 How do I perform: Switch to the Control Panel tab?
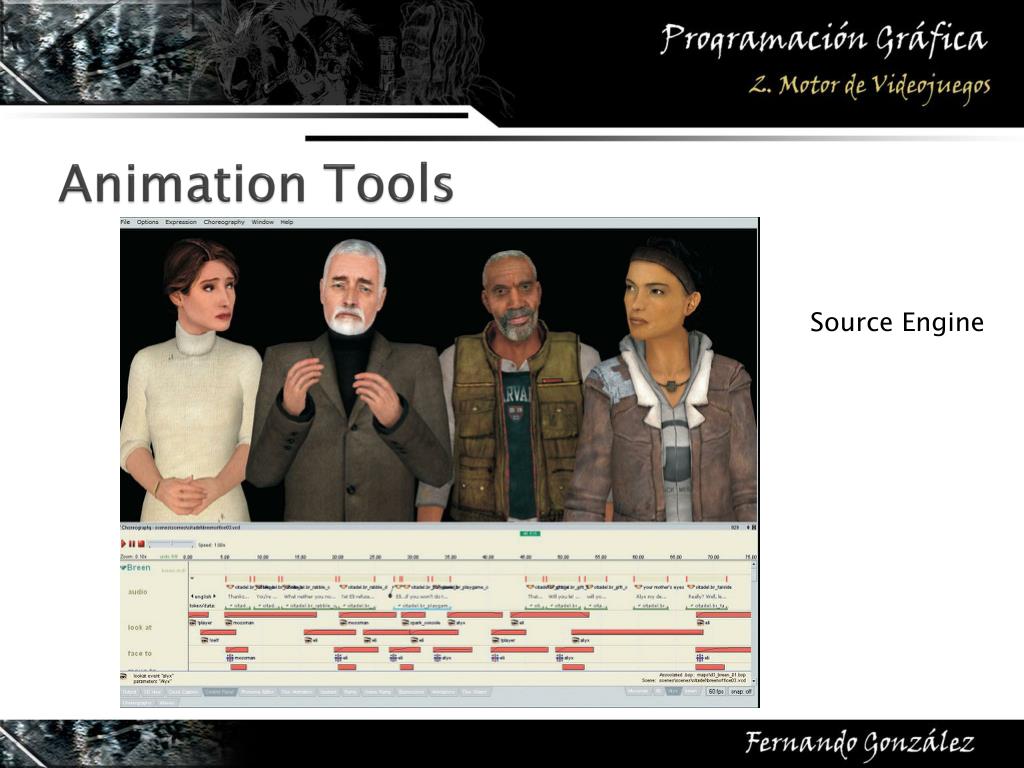220,692
